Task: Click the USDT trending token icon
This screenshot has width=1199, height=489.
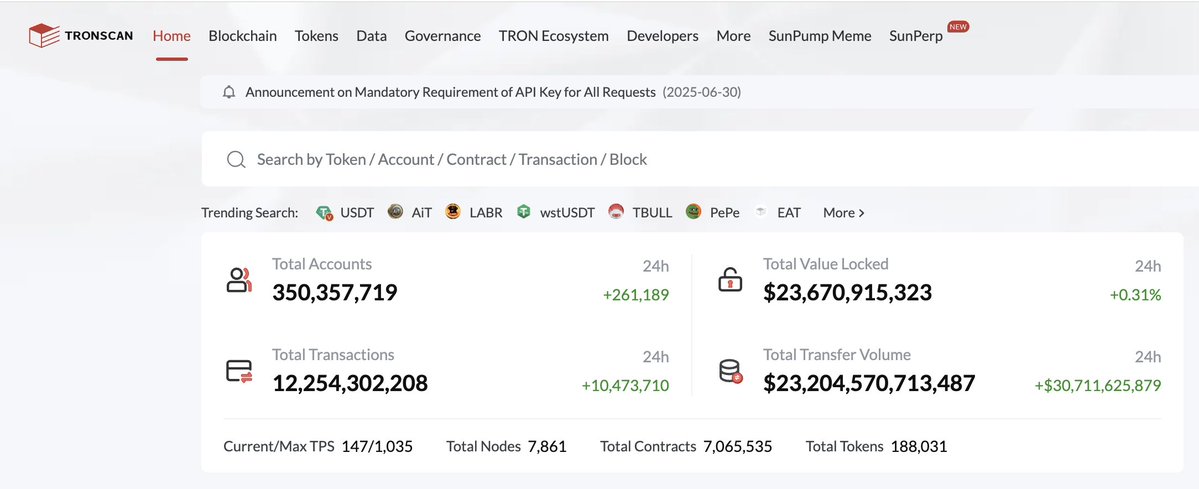Action: [324, 213]
